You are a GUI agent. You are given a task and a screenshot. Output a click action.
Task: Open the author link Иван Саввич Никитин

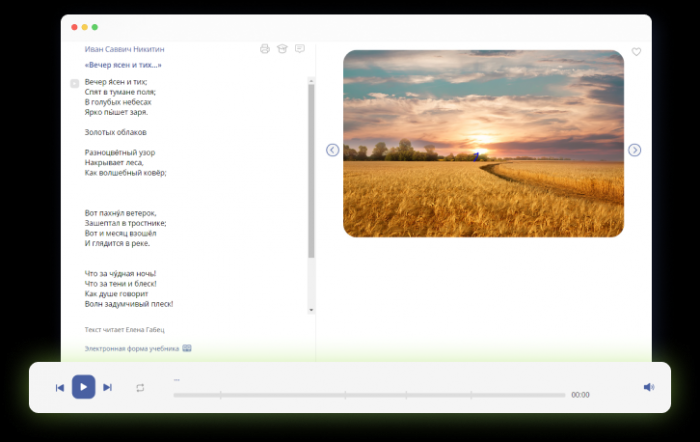tap(125, 49)
